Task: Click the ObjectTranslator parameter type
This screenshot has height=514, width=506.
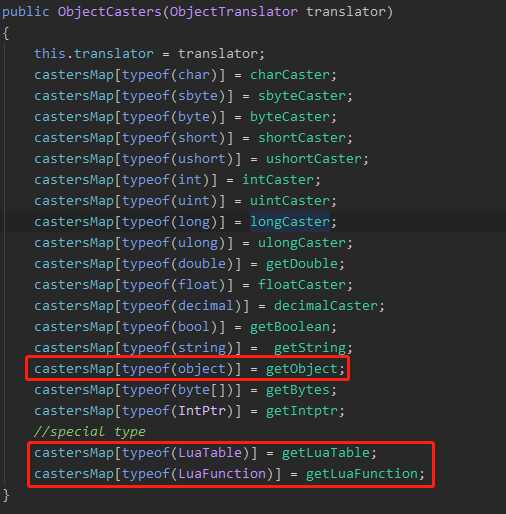Action: click(234, 12)
